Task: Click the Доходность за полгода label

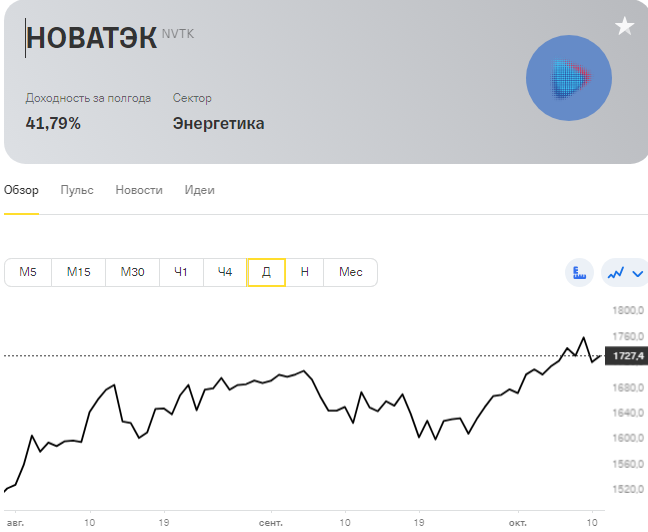Action: (x=88, y=98)
